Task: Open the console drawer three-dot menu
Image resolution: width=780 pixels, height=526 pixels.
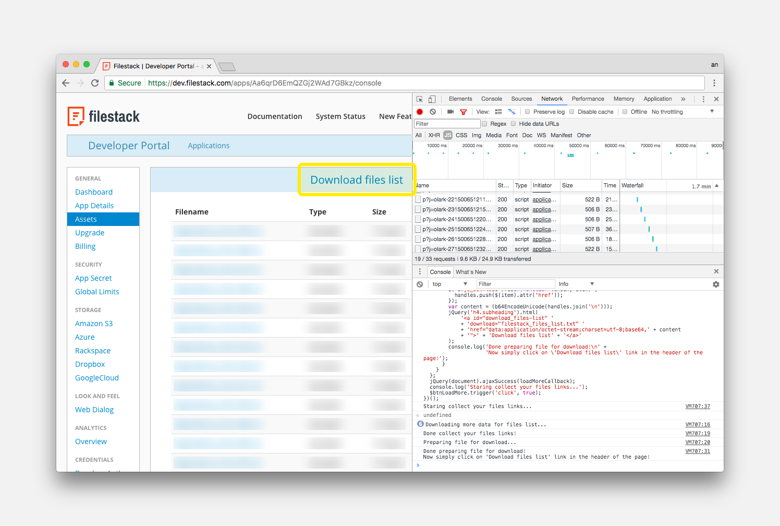Action: click(x=420, y=272)
